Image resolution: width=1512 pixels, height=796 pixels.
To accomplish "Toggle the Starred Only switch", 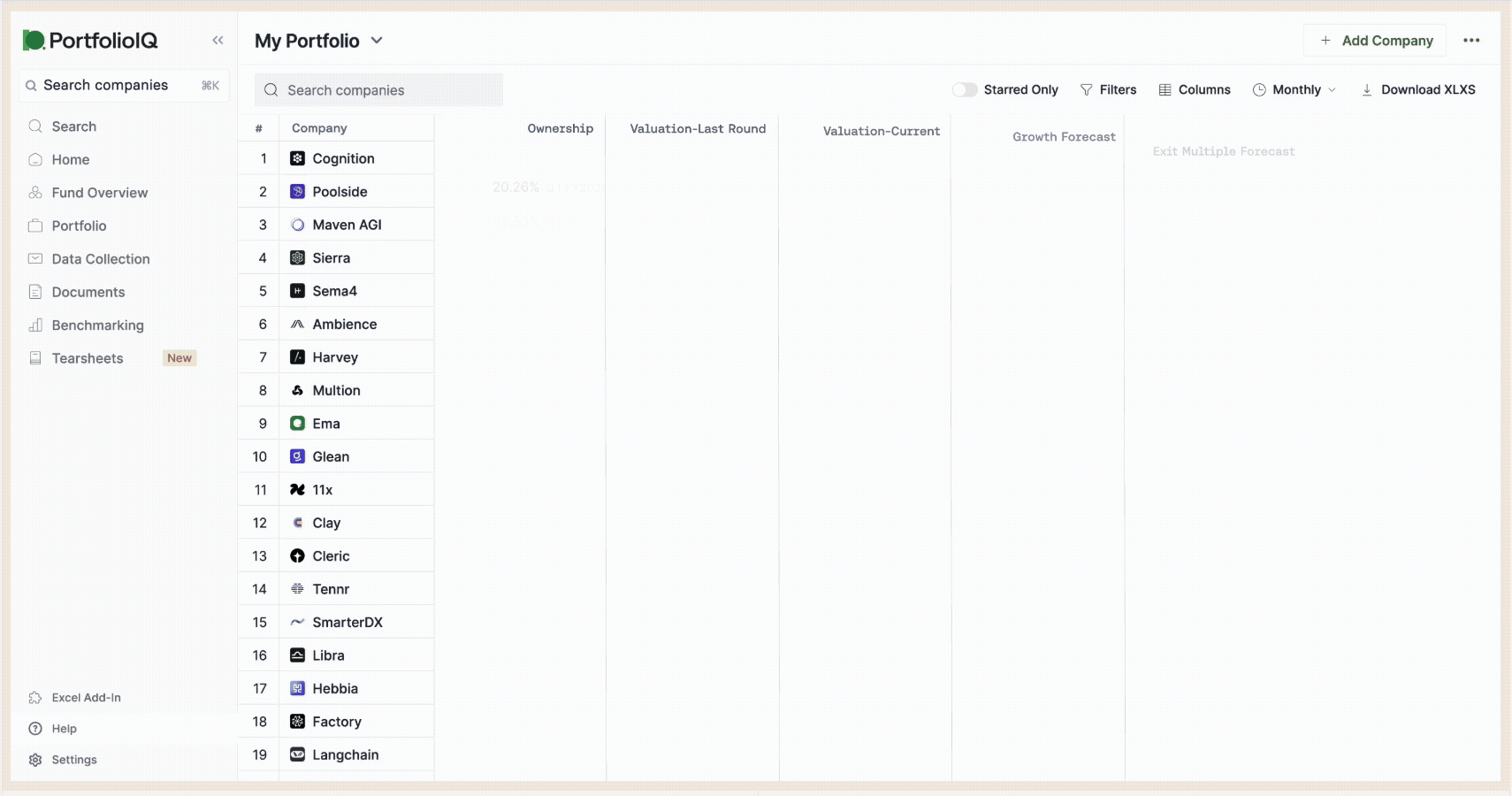I will pos(964,89).
